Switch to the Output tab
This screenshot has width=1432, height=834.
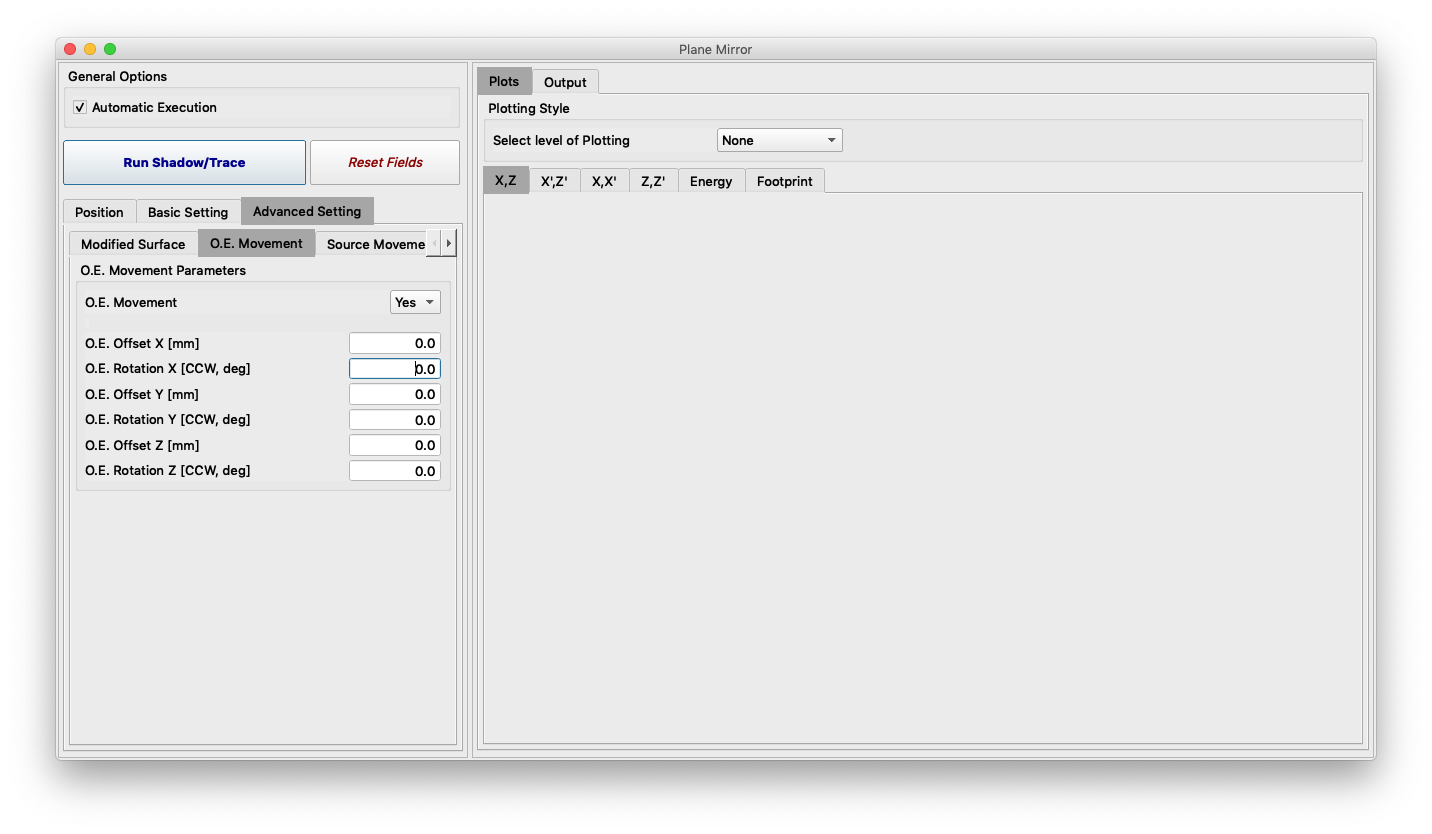tap(565, 81)
